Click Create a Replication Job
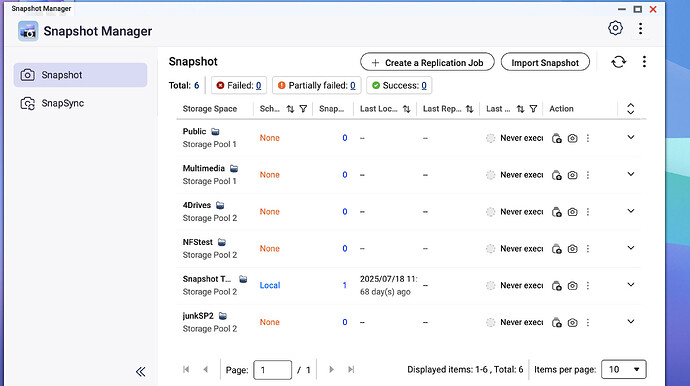Screen dimensions: 690x386 click(x=427, y=62)
